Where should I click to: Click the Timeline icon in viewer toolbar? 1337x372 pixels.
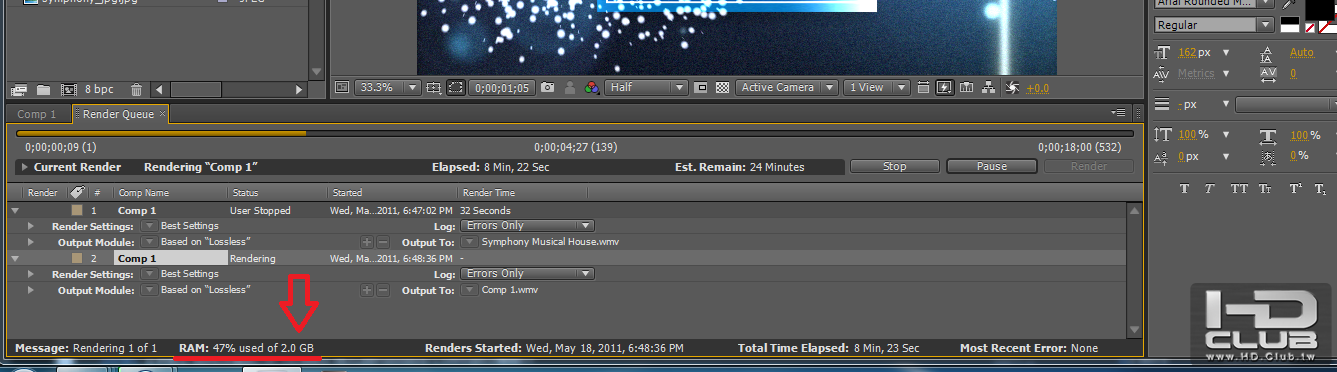click(x=967, y=88)
